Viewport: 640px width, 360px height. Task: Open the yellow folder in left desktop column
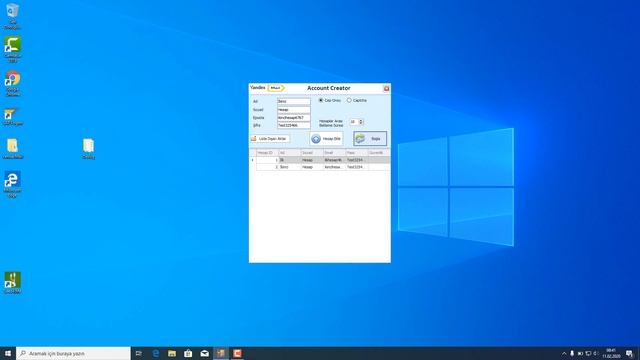pyautogui.click(x=12, y=149)
